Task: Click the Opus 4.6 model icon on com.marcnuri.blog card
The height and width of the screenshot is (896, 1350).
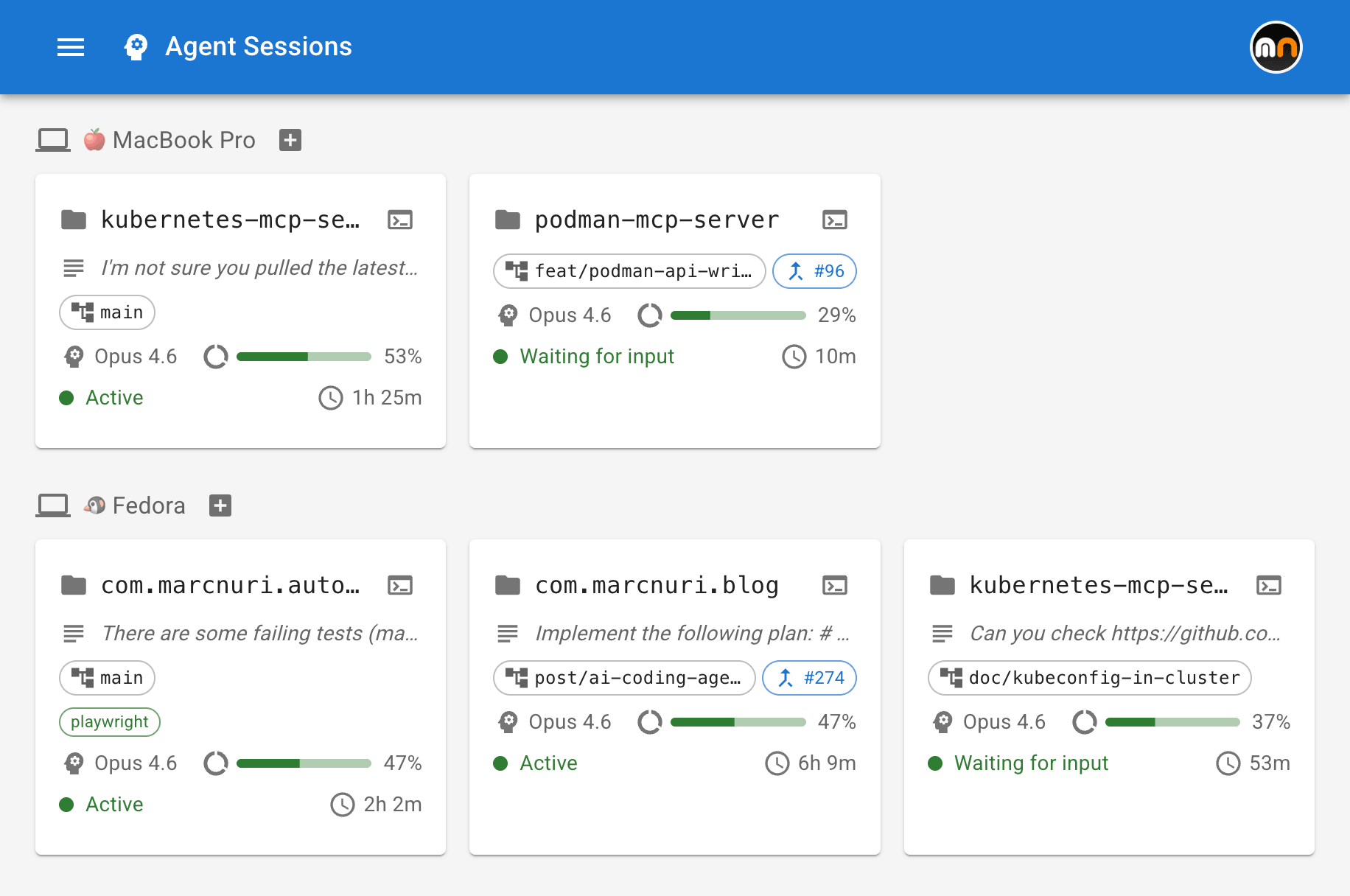Action: [507, 721]
